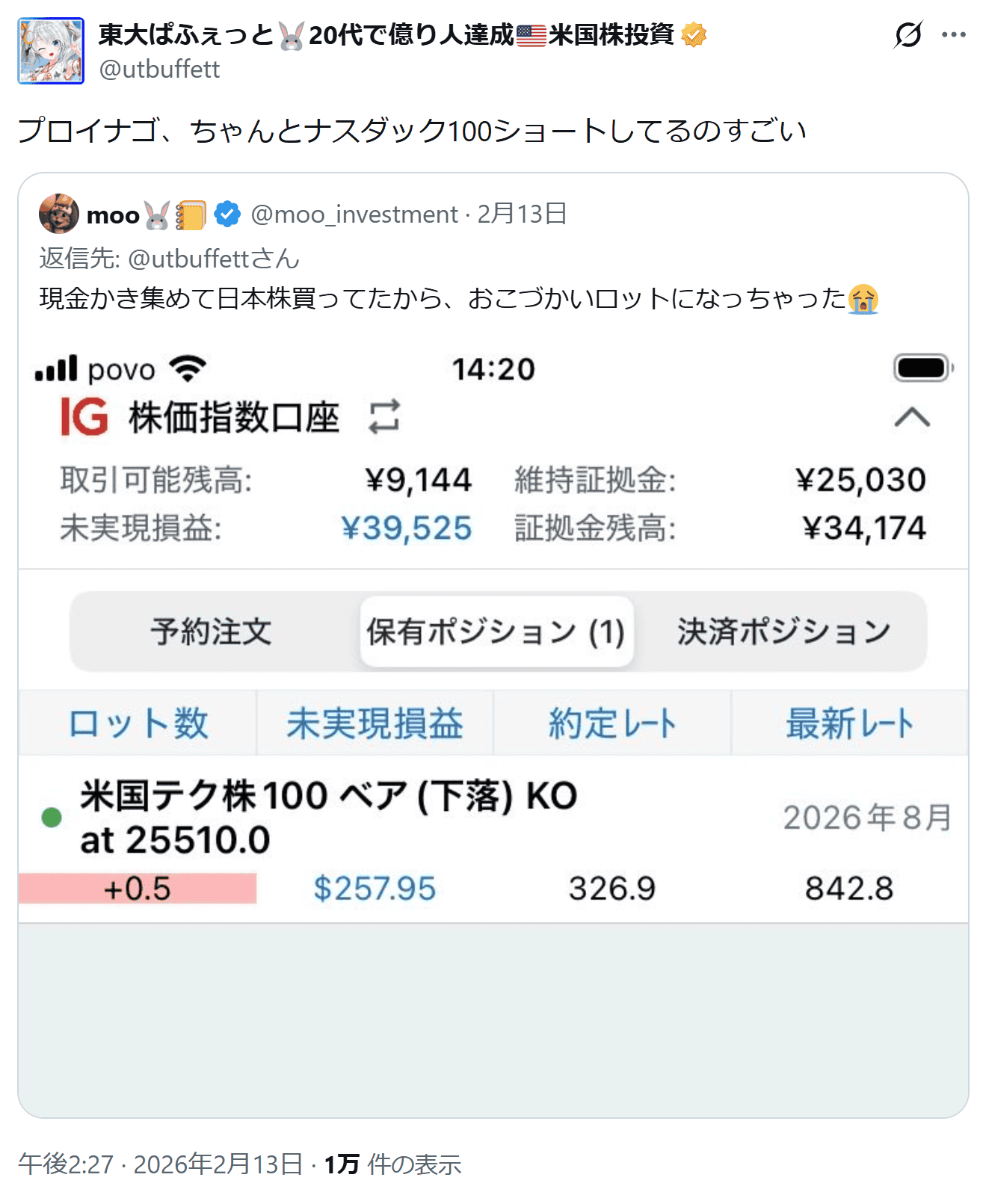Click the Grok slash icon in header
The width and height of the screenshot is (986, 1204).
click(908, 35)
